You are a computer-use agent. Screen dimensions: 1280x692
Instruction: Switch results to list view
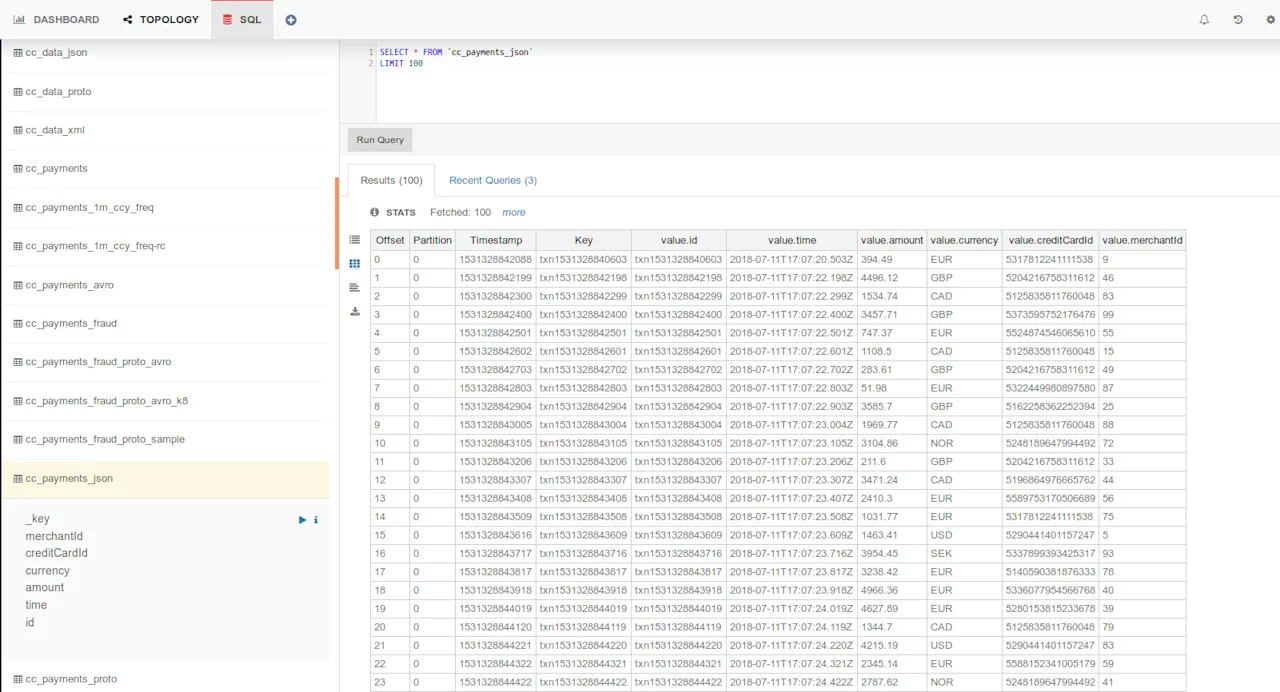(354, 240)
